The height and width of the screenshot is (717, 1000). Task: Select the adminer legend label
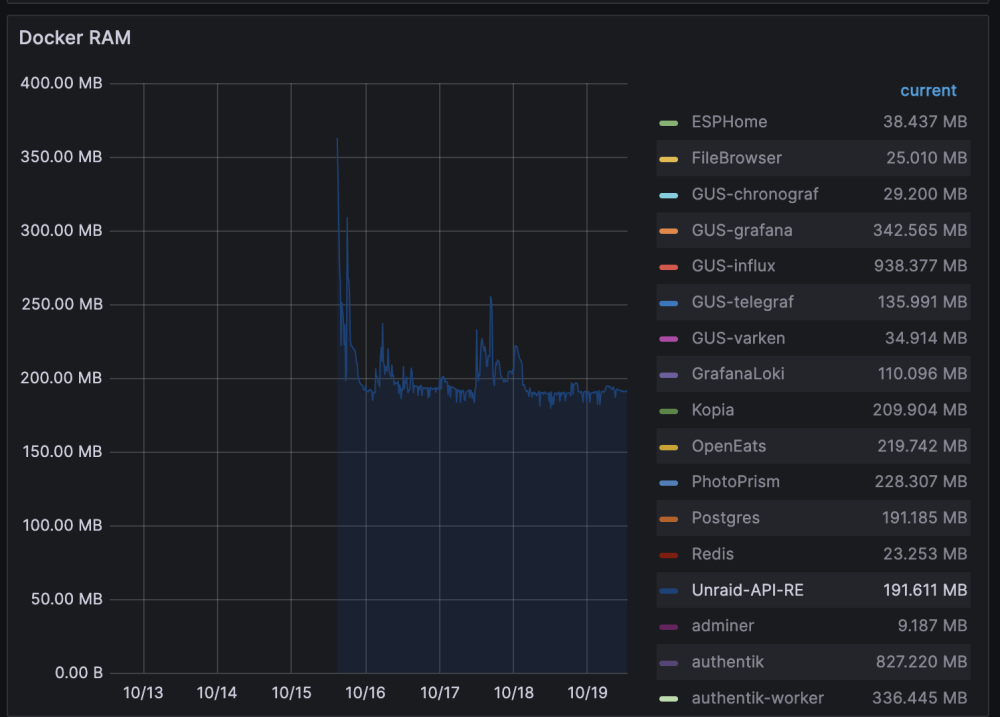723,626
